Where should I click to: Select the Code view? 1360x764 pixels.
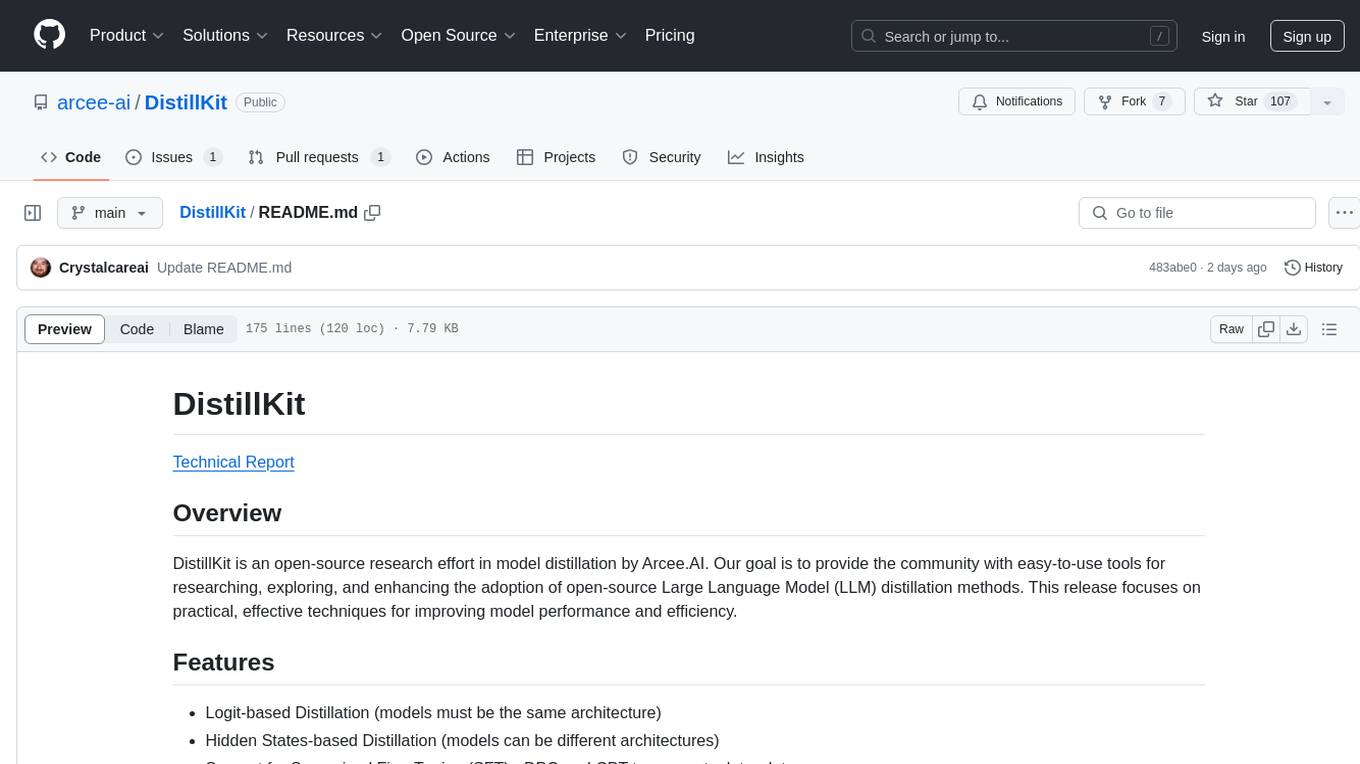tap(137, 329)
